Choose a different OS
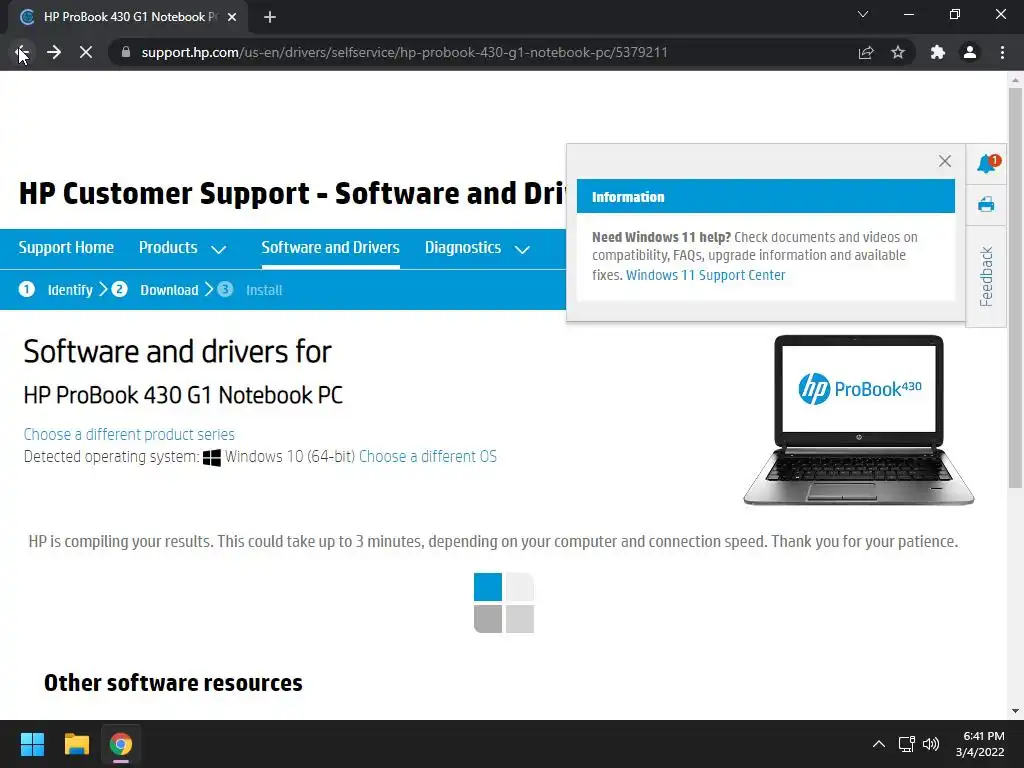Screen dimensions: 1024x768 (x=428, y=456)
